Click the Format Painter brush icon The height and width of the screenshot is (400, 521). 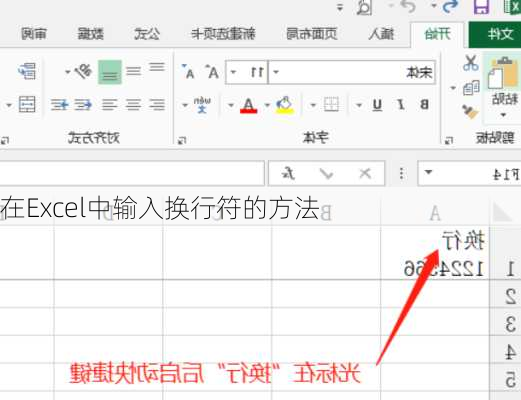(470, 112)
